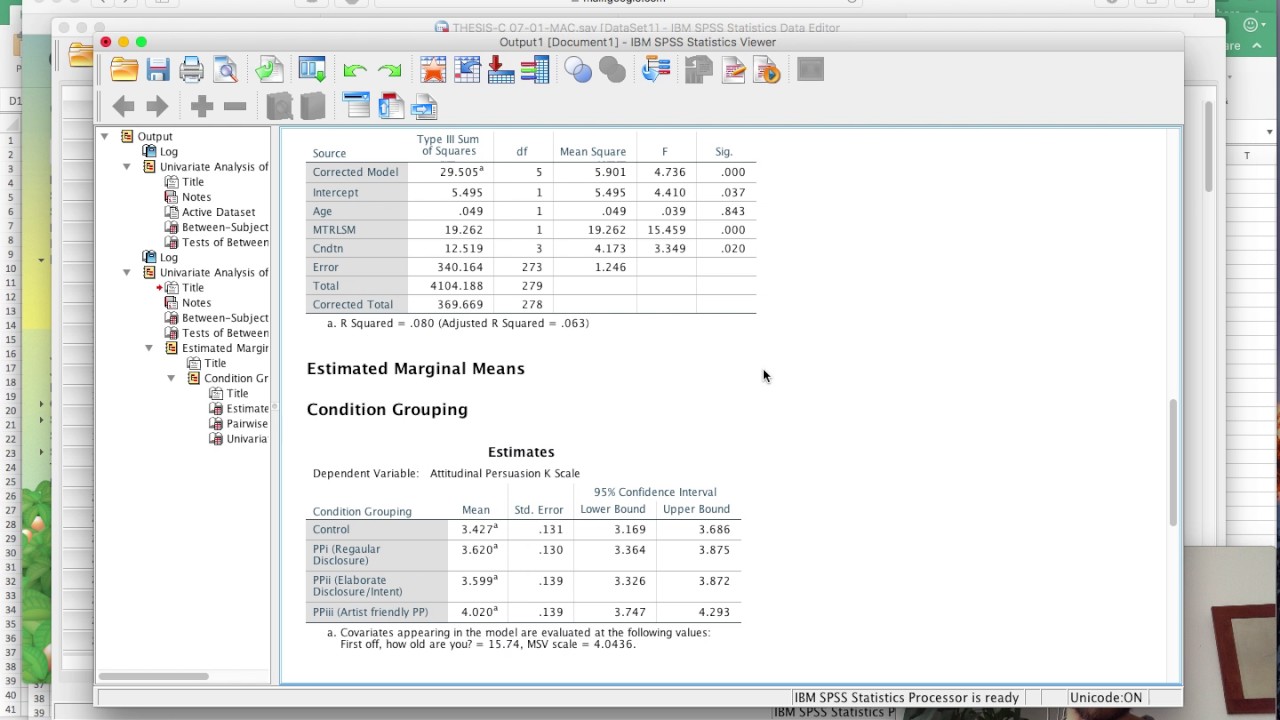Click 'Dependent Variable' caption line
Screen dimensions: 1280x720
click(446, 473)
